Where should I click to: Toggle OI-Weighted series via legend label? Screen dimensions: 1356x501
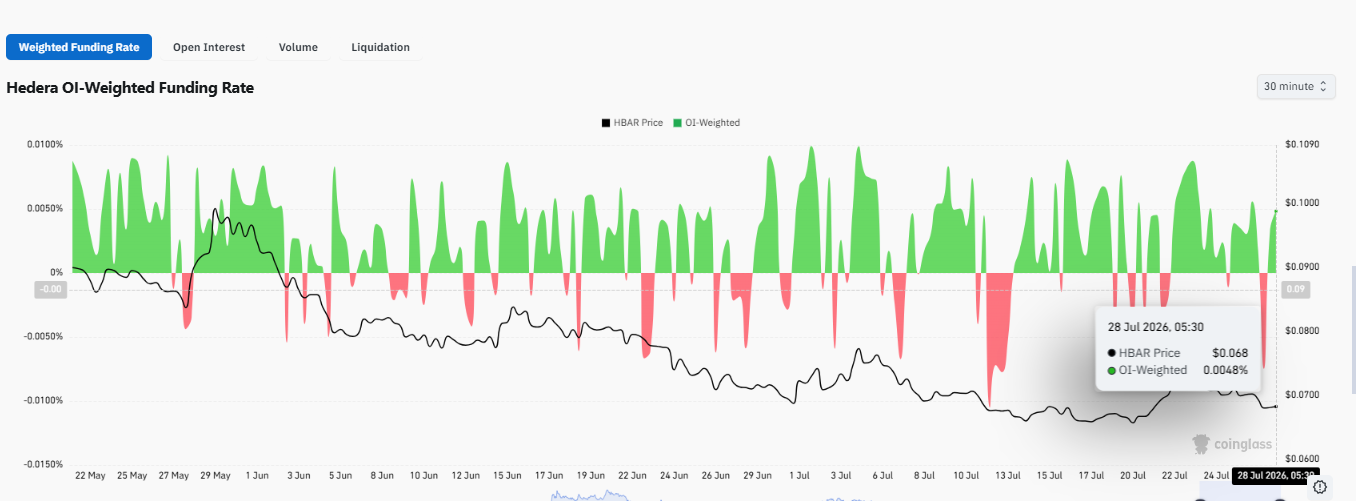pyautogui.click(x=712, y=123)
